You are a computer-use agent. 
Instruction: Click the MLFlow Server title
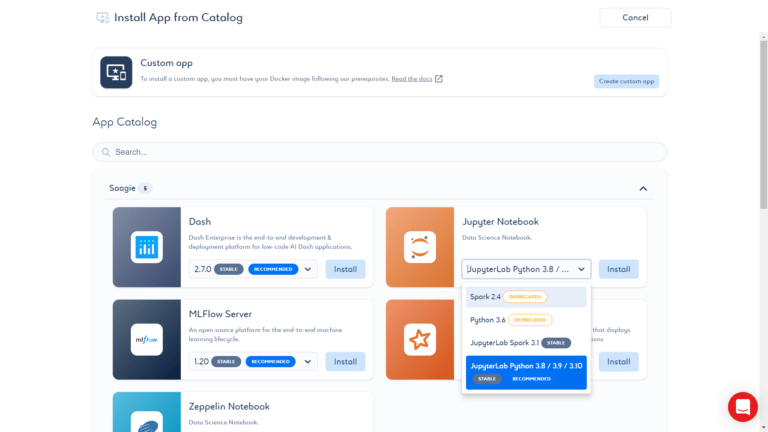(x=220, y=314)
